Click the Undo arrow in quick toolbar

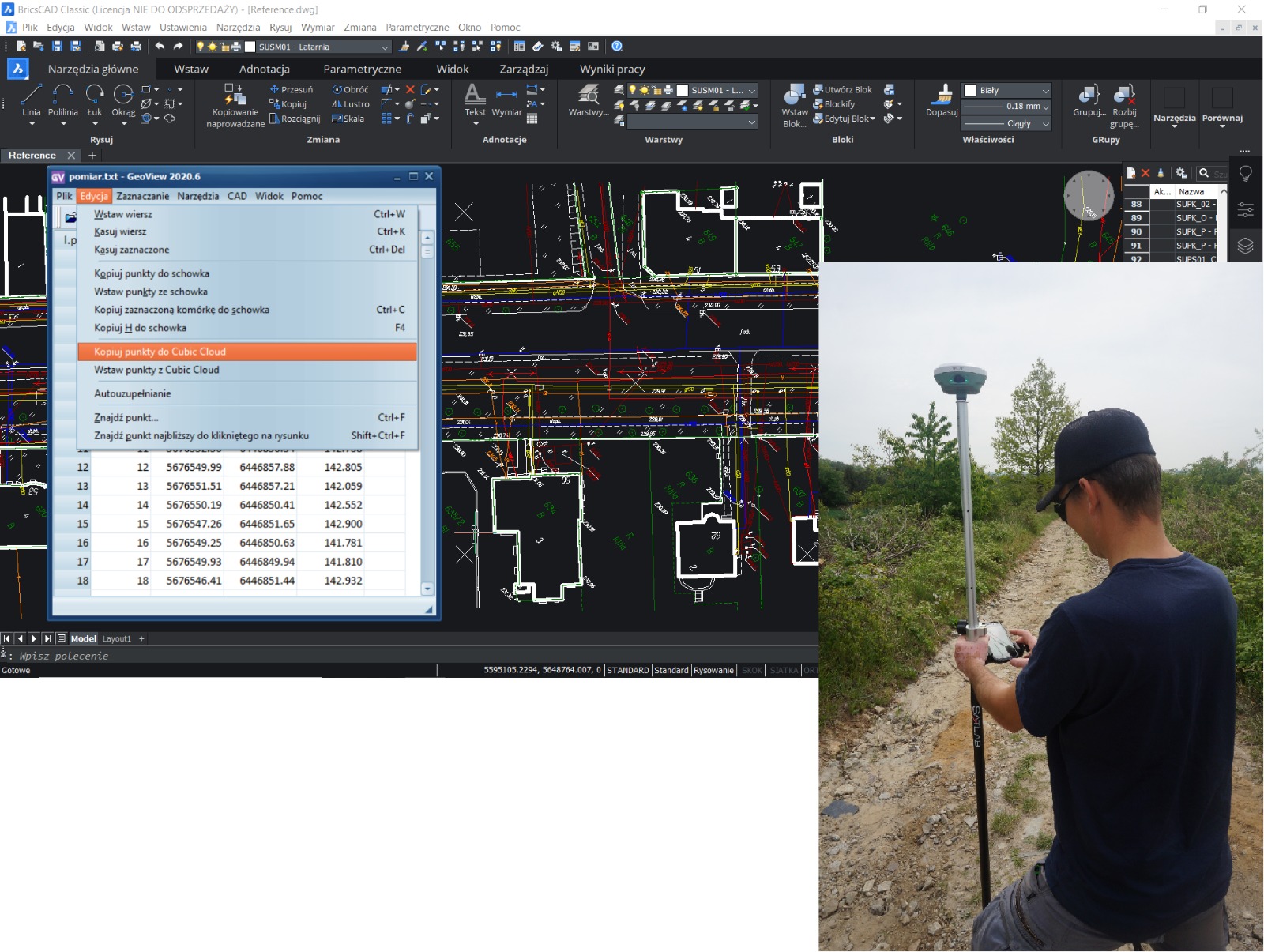tap(160, 47)
